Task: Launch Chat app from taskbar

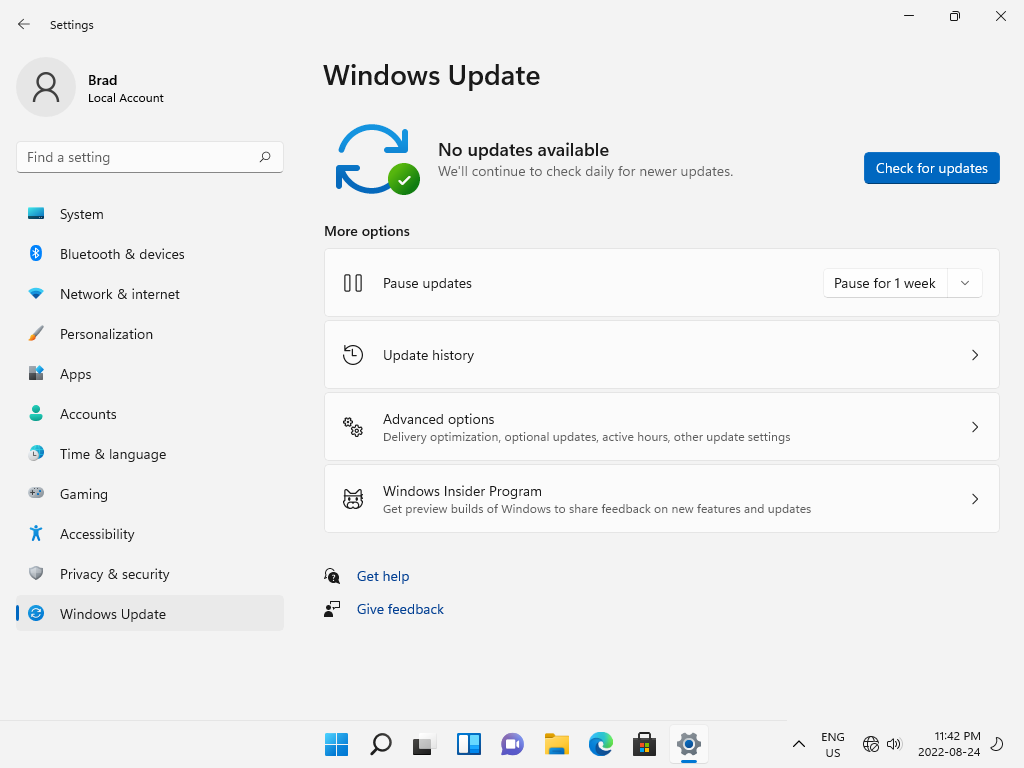Action: [x=513, y=744]
